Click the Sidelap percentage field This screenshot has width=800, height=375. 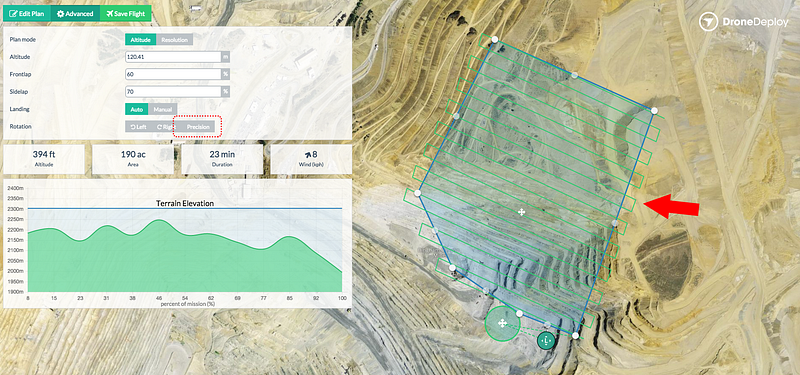tap(173, 92)
